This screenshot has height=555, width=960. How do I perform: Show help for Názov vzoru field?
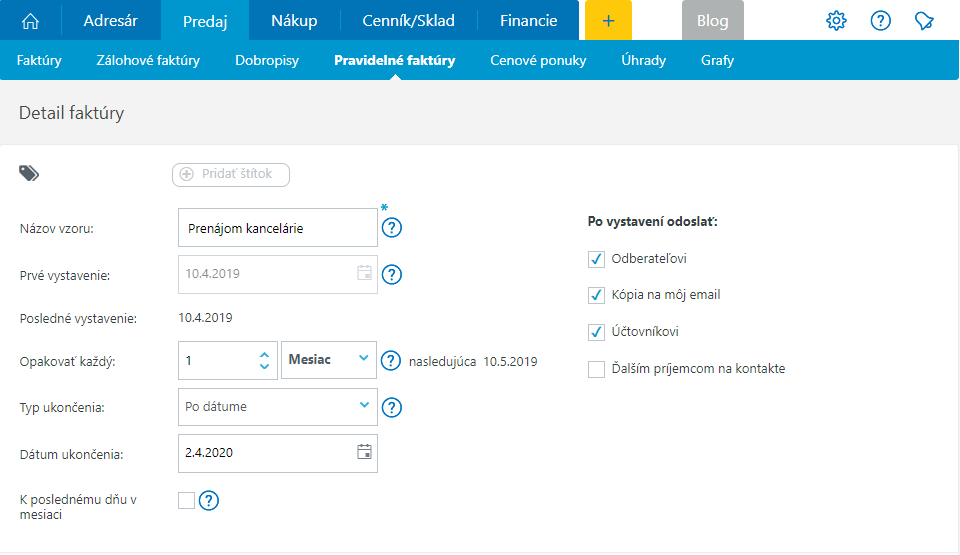[392, 228]
